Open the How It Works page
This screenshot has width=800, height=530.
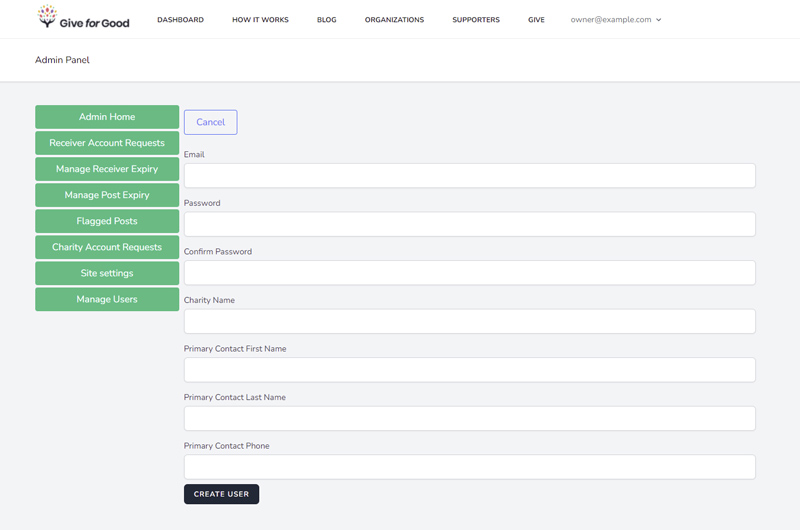pos(260,19)
